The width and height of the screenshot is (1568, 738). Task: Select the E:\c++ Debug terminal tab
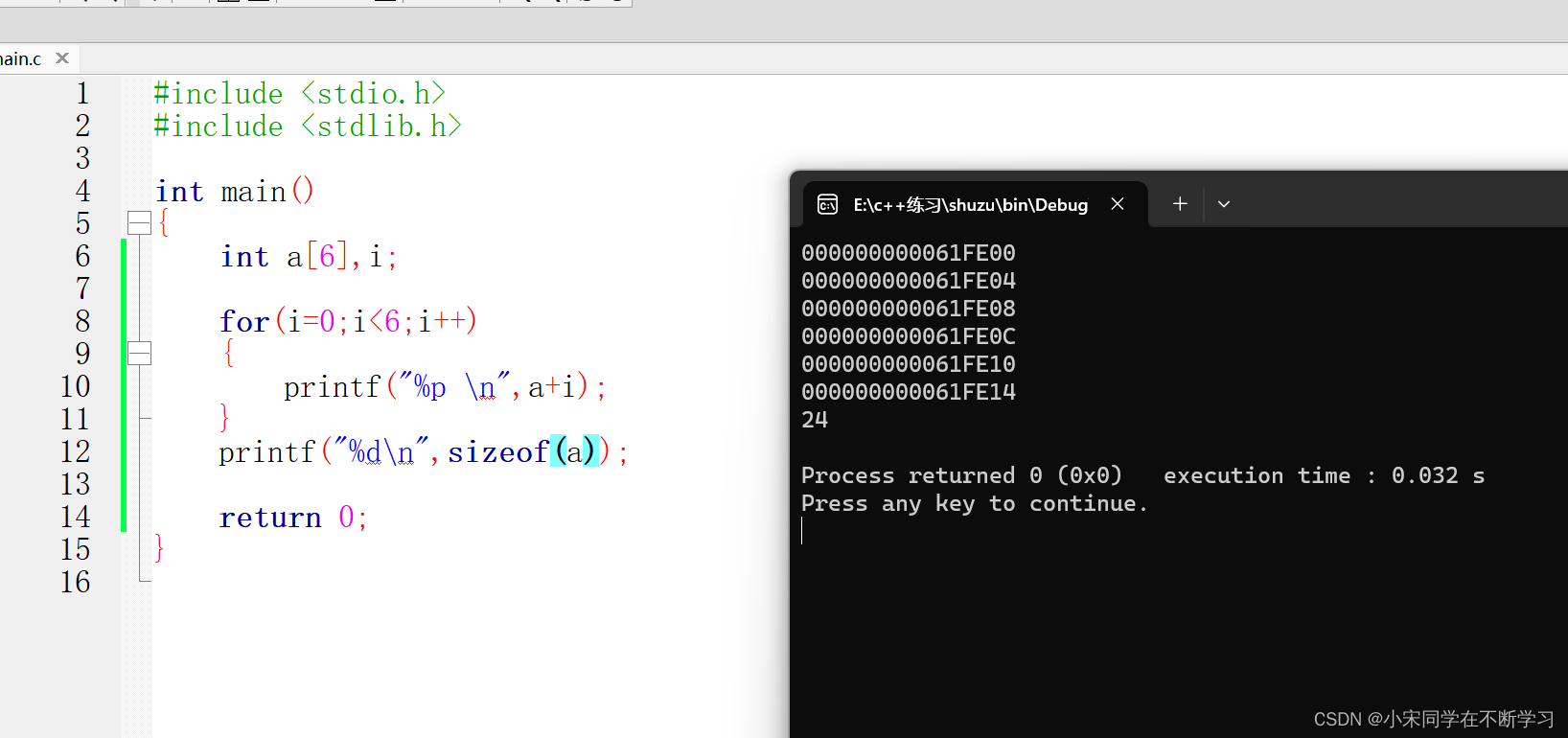tap(974, 204)
